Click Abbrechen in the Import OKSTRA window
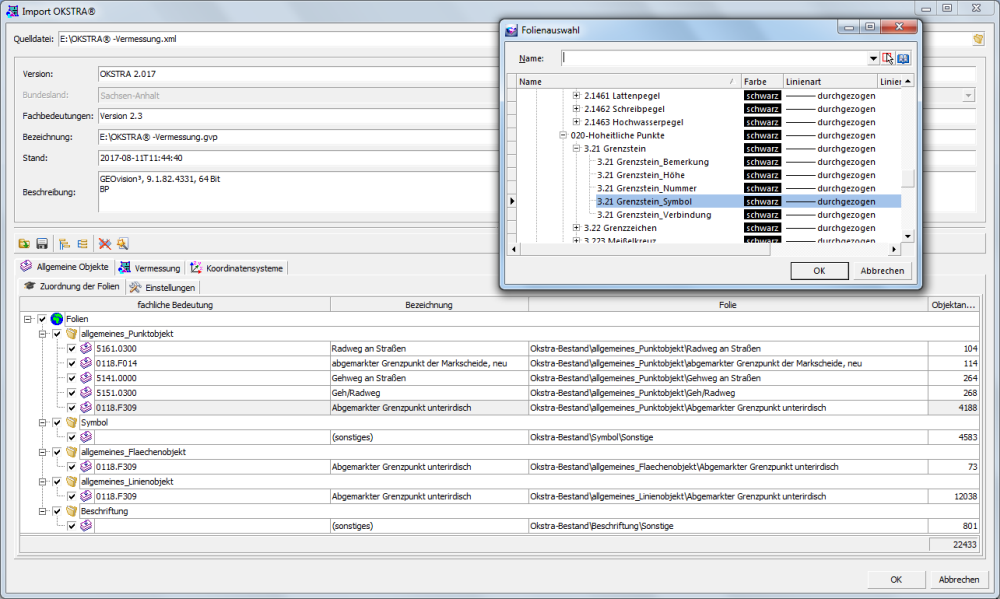 959,579
